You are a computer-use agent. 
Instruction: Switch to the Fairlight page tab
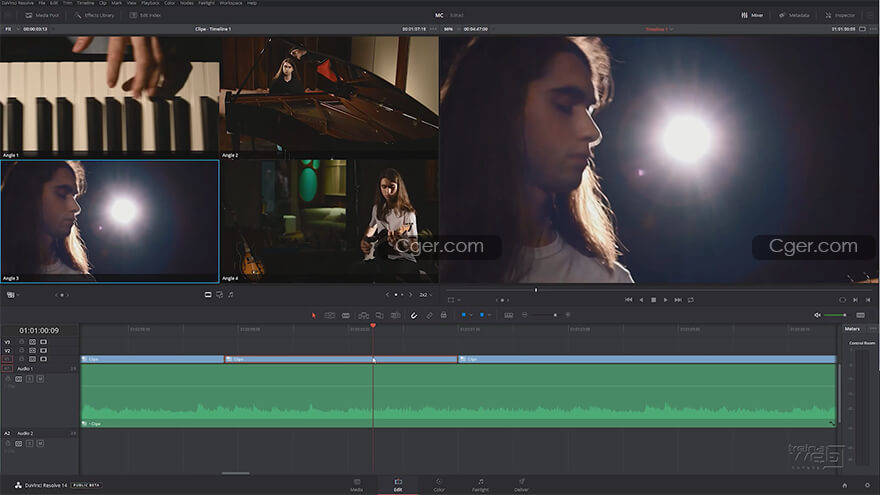(x=480, y=485)
